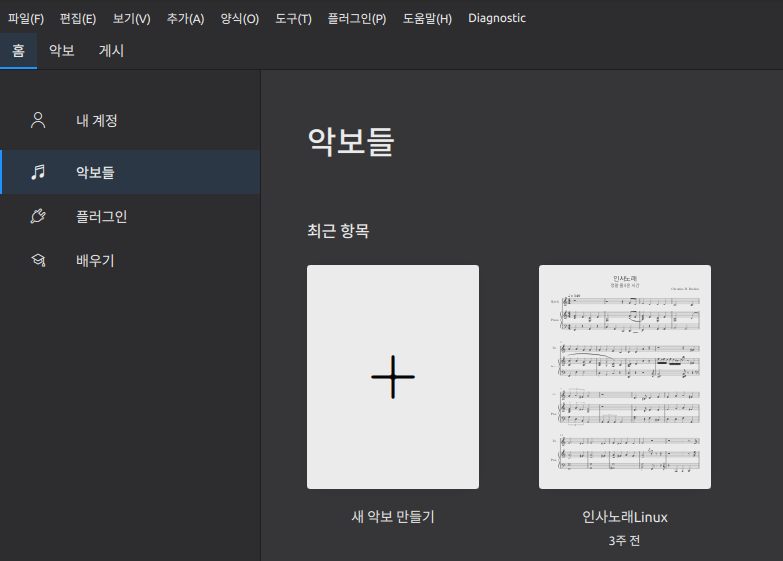The height and width of the screenshot is (561, 783).
Task: Open 내 계정 in sidebar
Action: click(x=130, y=120)
